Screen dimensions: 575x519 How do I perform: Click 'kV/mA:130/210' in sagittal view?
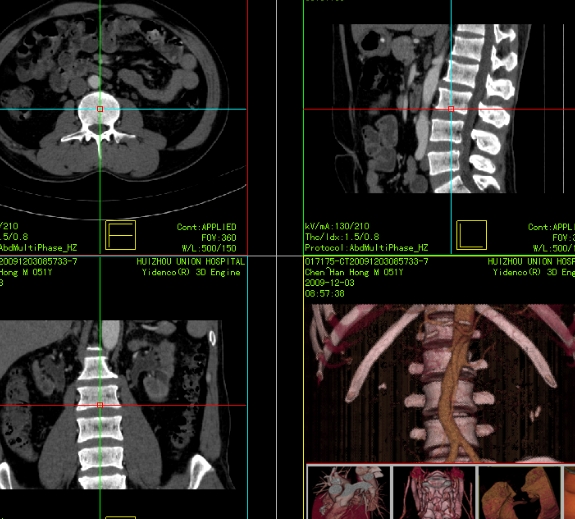337,226
